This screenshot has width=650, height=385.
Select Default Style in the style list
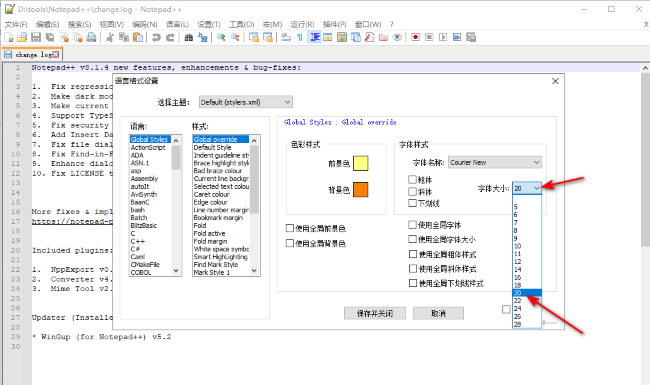[x=212, y=148]
